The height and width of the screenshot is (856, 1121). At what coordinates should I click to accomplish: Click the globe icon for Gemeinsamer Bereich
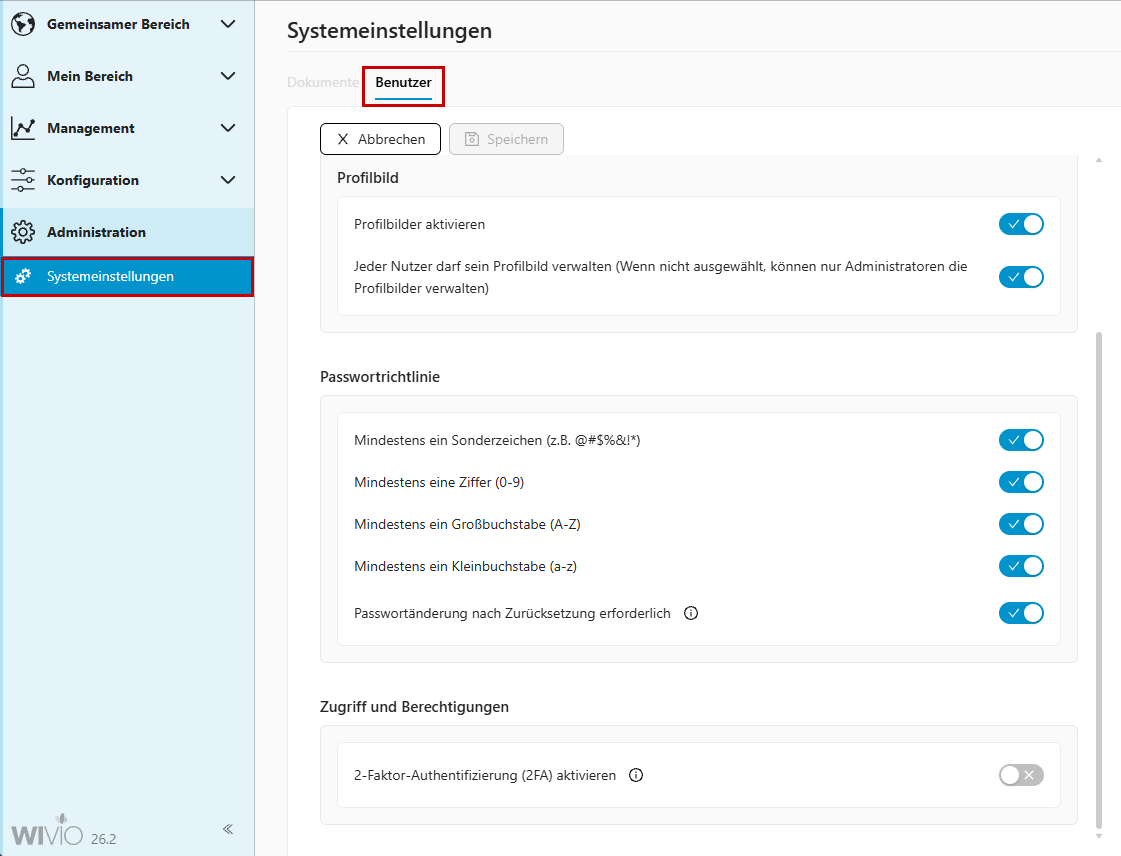point(23,25)
